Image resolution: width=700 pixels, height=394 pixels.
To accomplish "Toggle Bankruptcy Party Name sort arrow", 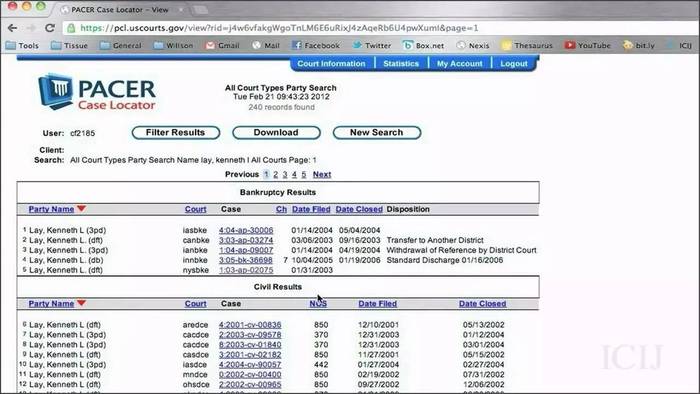I will [x=81, y=208].
